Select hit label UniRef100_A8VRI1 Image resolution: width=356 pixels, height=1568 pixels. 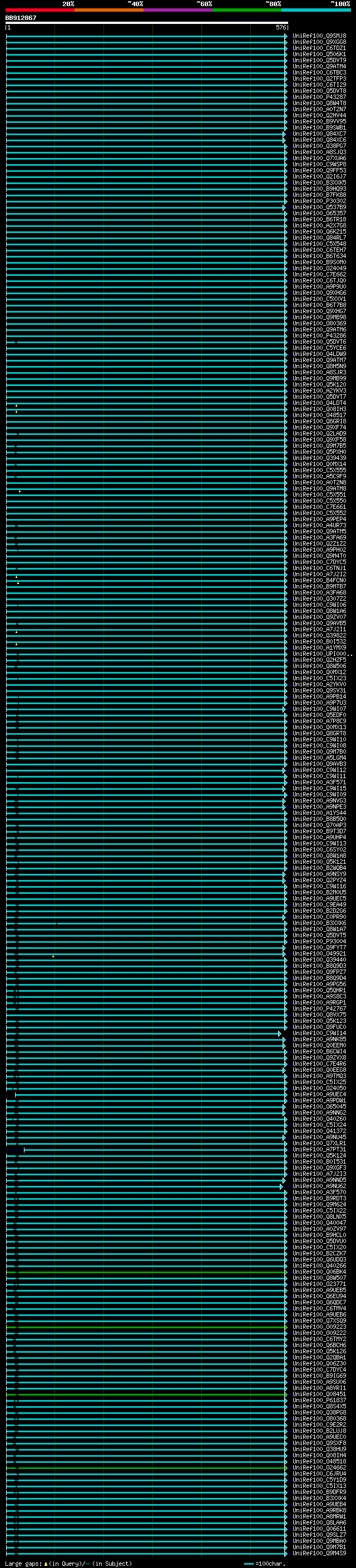click(319, 1388)
